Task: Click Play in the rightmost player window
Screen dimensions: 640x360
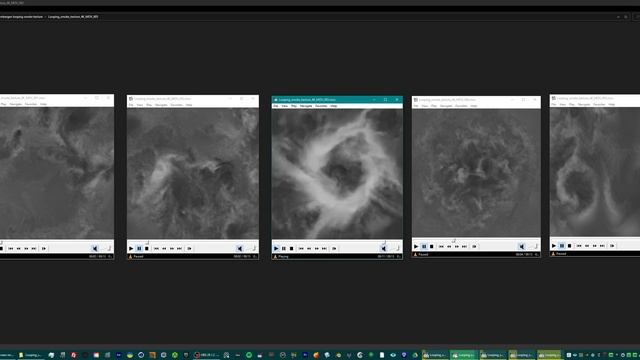Action: pyautogui.click(x=554, y=246)
